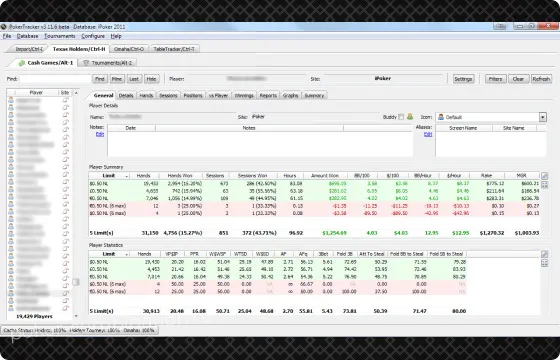Click the Player Statistics column settings icon

click(544, 254)
